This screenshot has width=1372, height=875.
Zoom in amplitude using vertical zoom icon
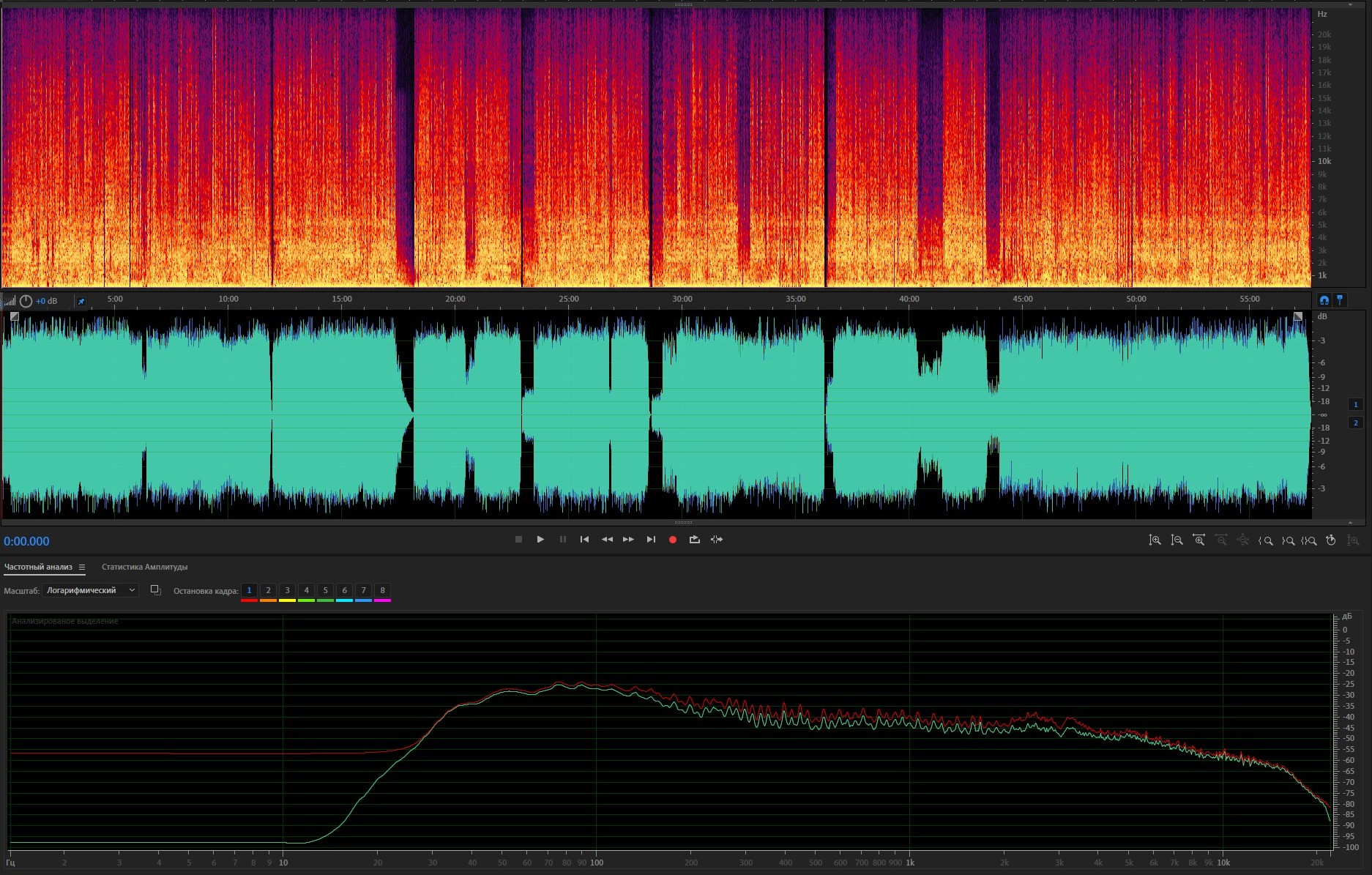[1155, 540]
